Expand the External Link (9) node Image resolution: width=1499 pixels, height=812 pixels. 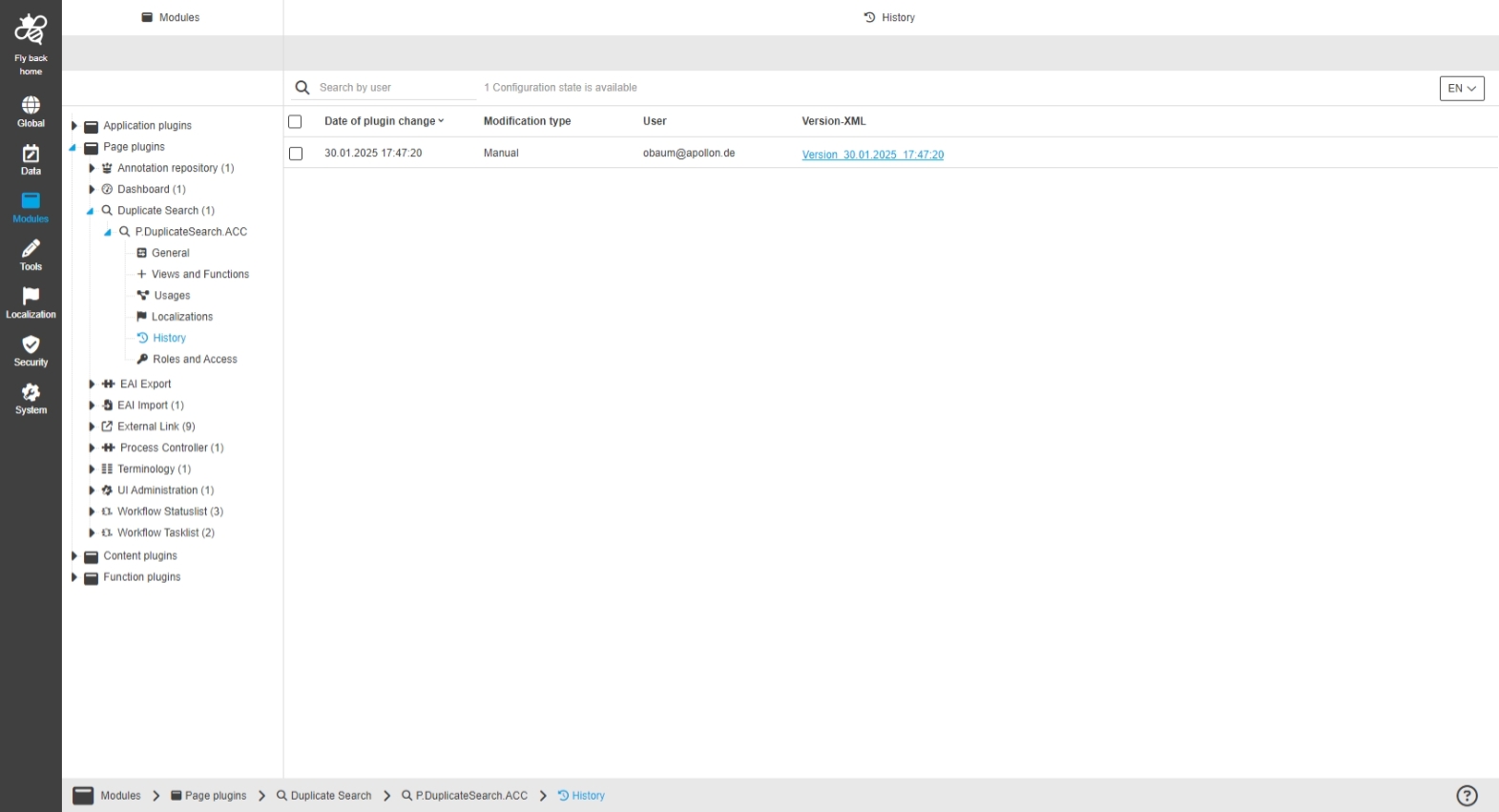[92, 427]
